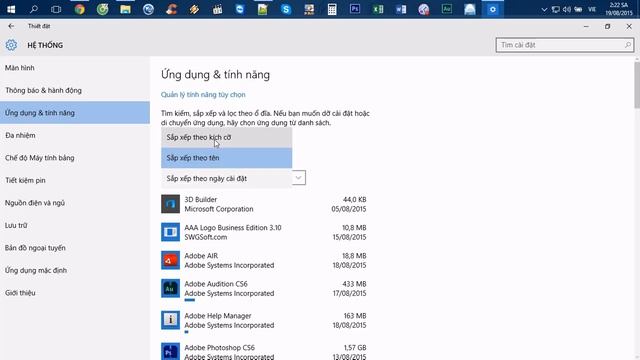Open the Calculator taskbar icon
Image resolution: width=640 pixels, height=360 pixels.
pos(332,9)
